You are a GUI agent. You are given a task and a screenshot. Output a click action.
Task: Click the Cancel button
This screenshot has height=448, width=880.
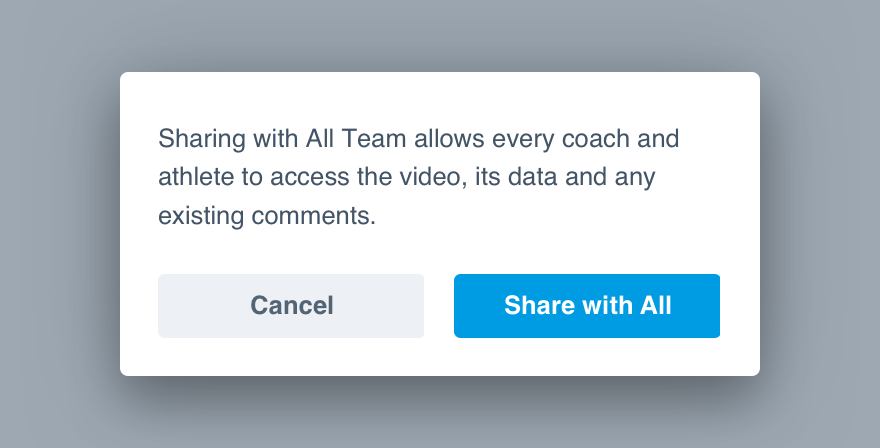point(291,306)
